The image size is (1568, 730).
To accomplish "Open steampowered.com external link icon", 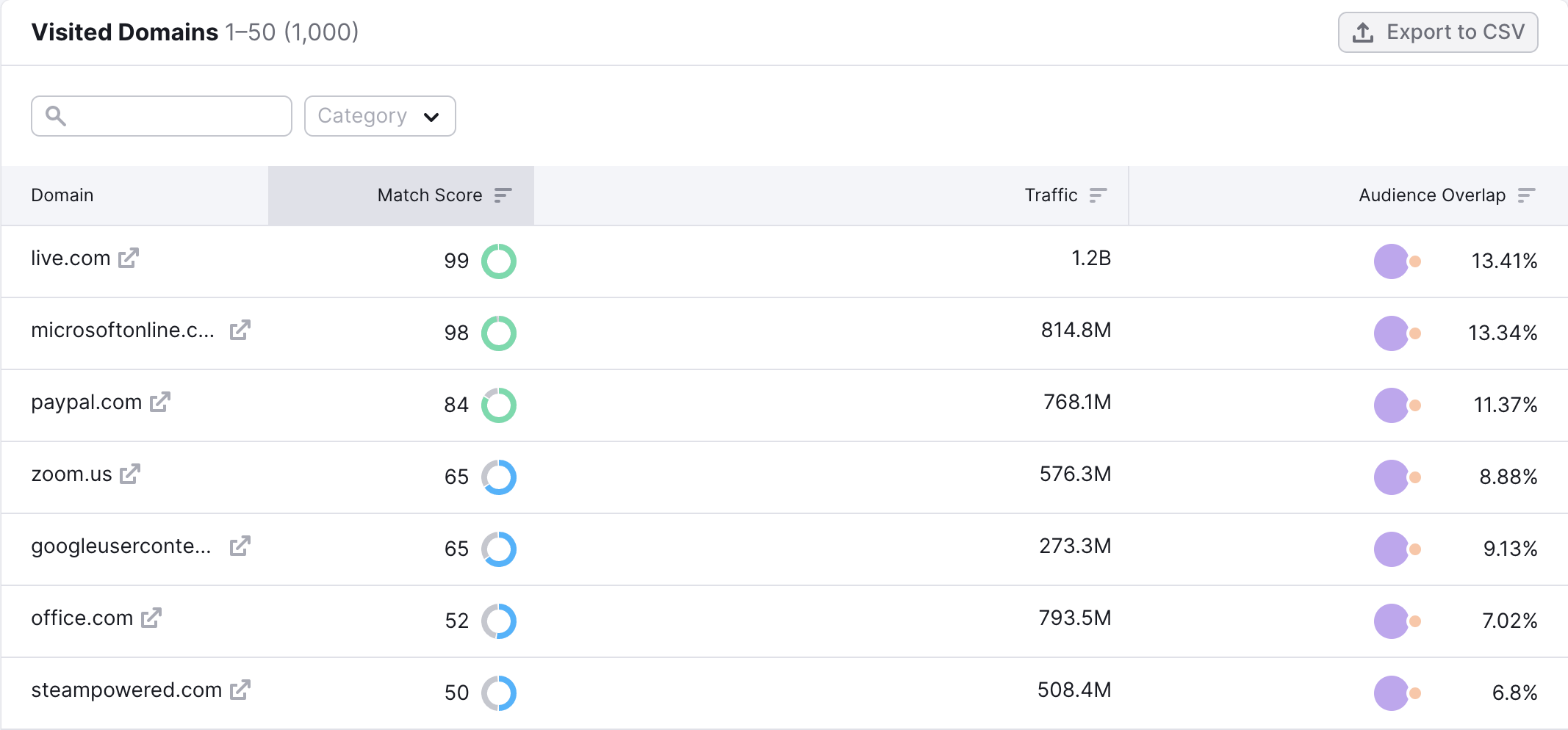I will (240, 690).
